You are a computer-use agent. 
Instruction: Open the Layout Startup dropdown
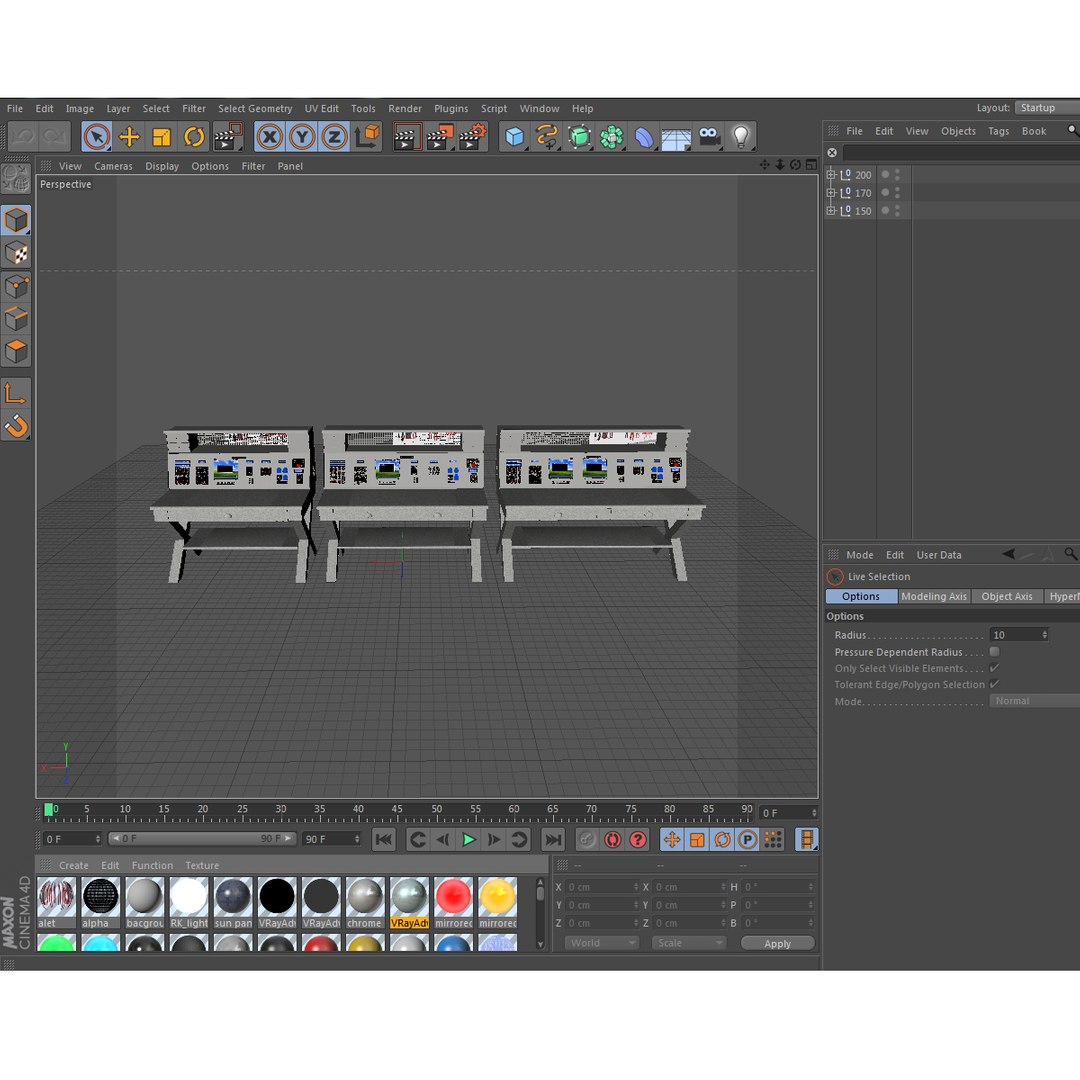[x=1047, y=108]
